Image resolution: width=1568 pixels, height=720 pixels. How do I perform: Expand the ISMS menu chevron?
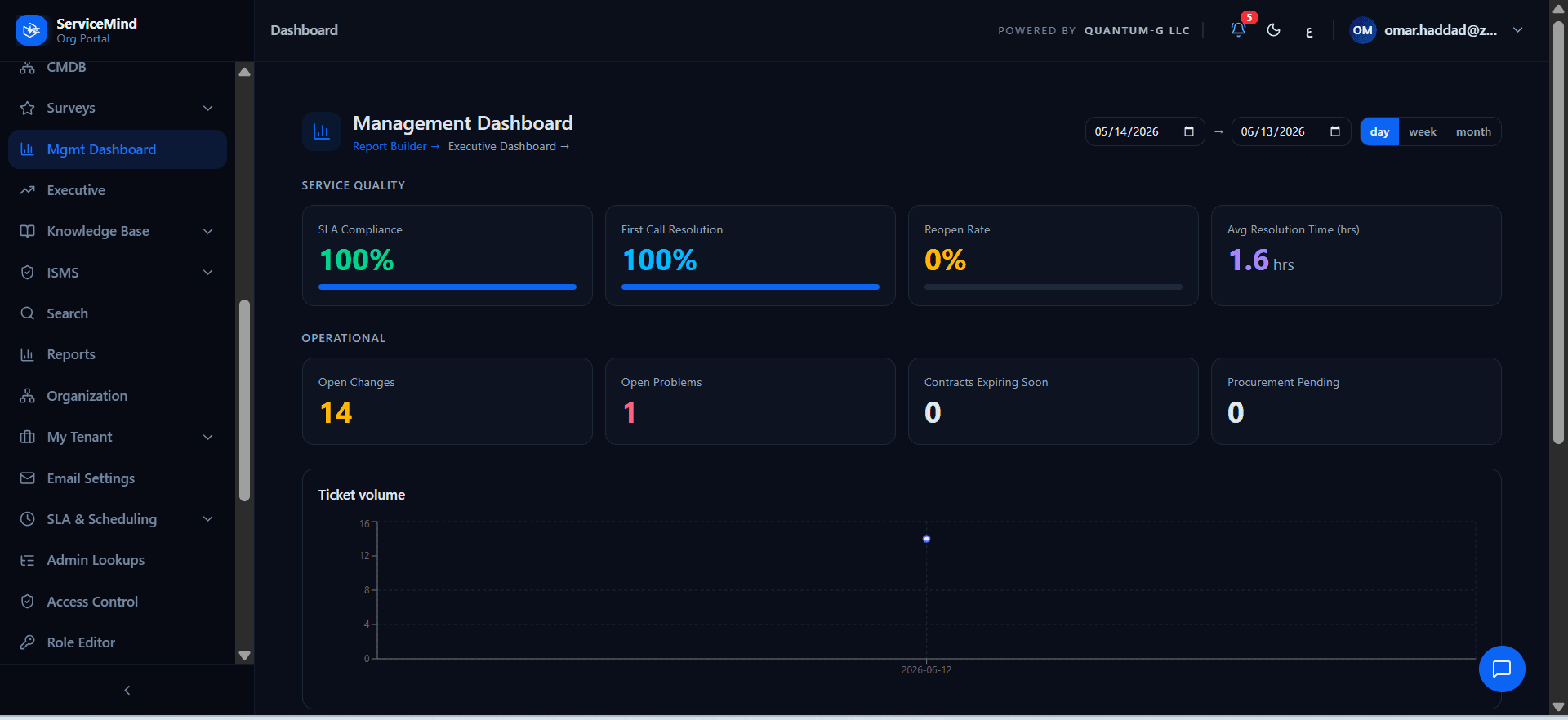coord(208,273)
